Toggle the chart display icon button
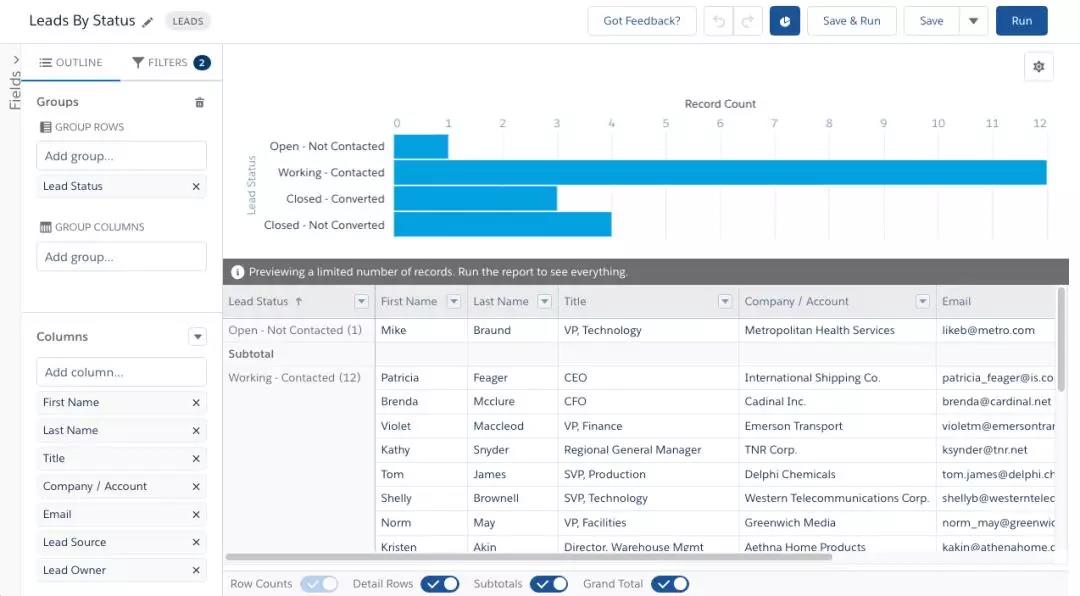The image size is (1080, 596). (785, 21)
